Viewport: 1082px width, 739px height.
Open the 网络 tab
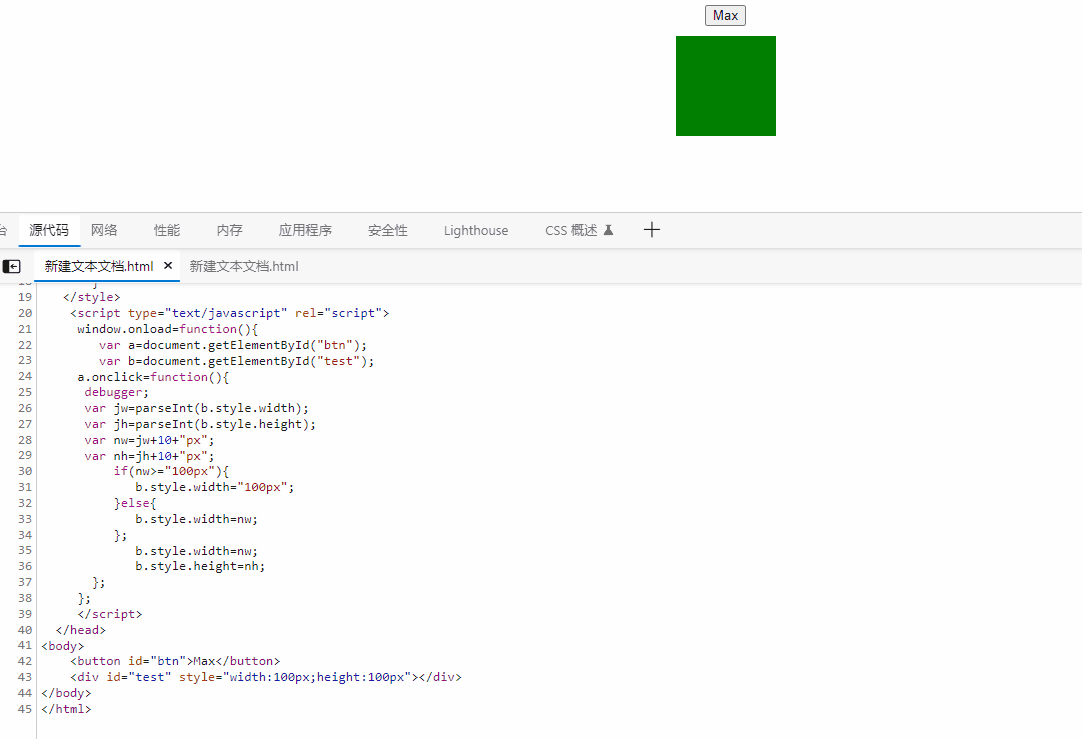(104, 230)
